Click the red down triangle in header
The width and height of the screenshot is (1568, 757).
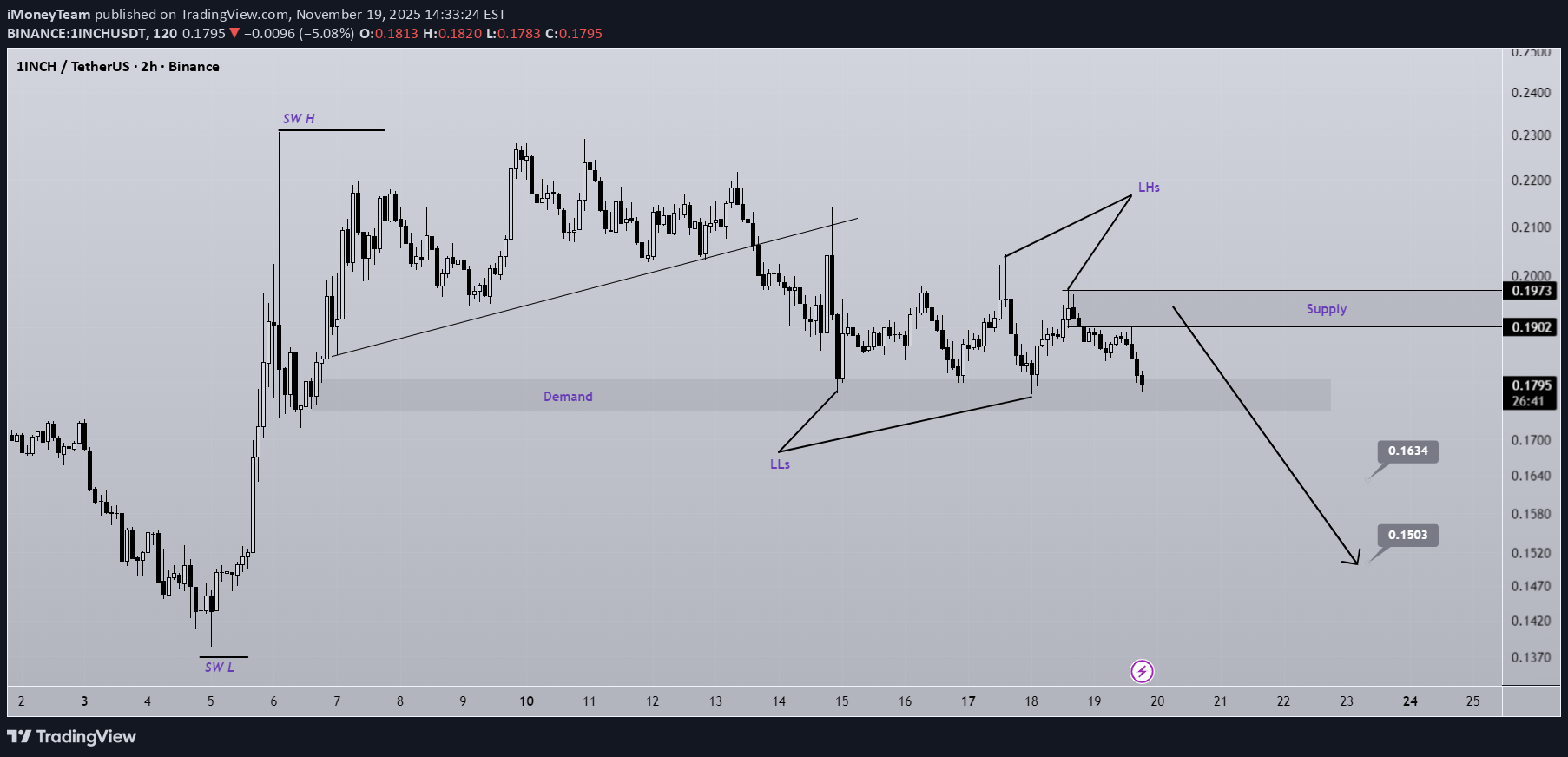pos(234,34)
